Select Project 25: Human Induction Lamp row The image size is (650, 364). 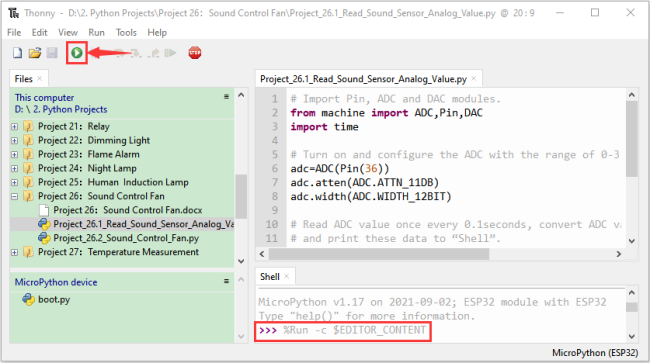(122, 182)
